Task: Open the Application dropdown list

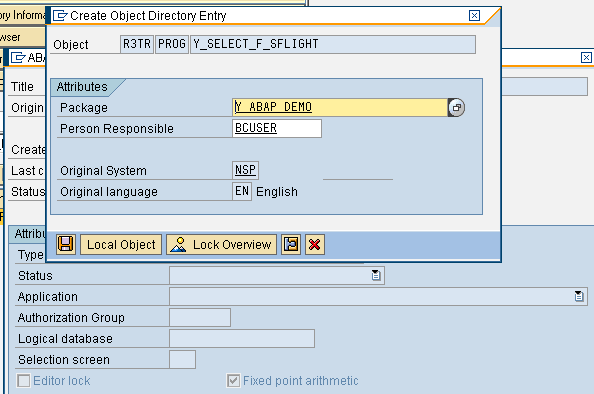Action: [x=579, y=296]
